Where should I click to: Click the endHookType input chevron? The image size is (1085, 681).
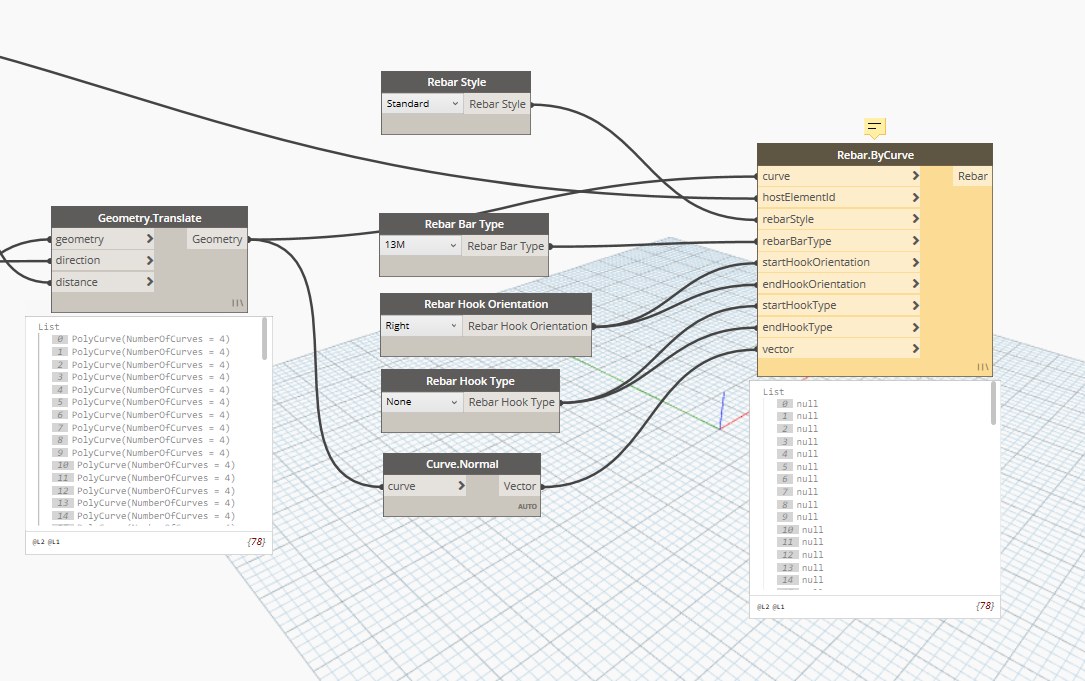tap(915, 327)
